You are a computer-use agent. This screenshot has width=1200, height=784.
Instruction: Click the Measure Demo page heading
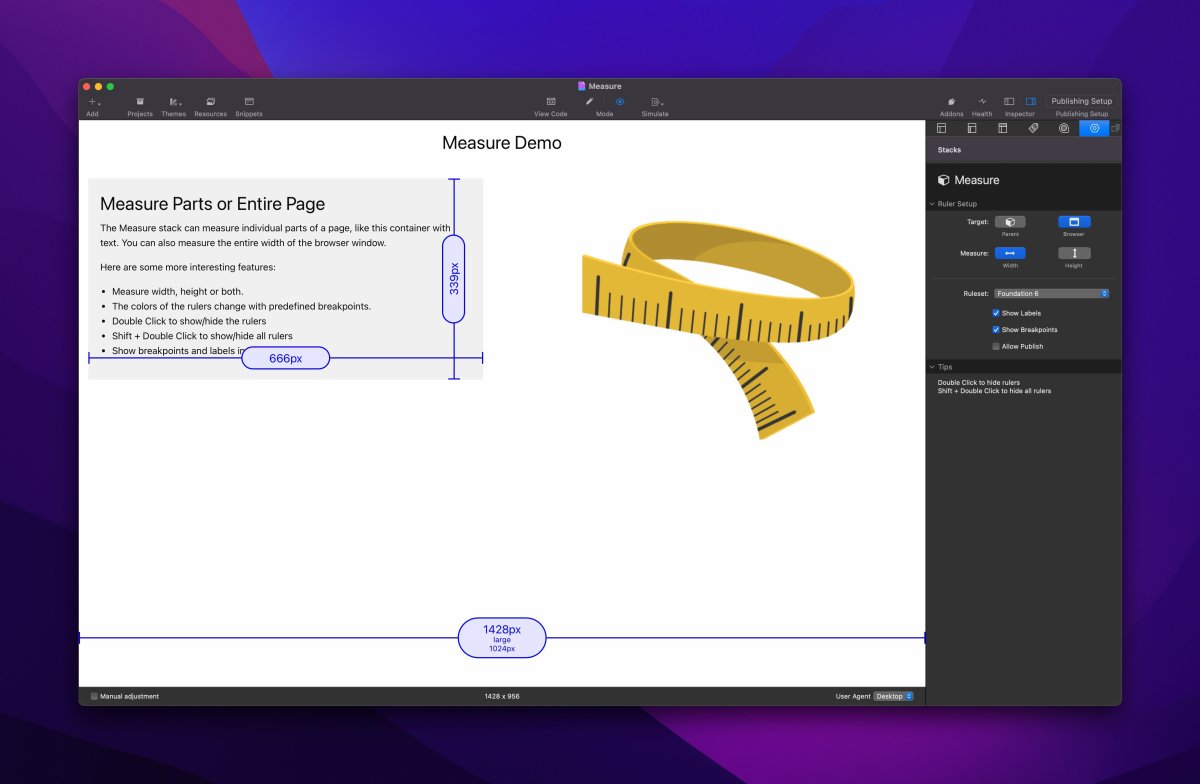[502, 143]
